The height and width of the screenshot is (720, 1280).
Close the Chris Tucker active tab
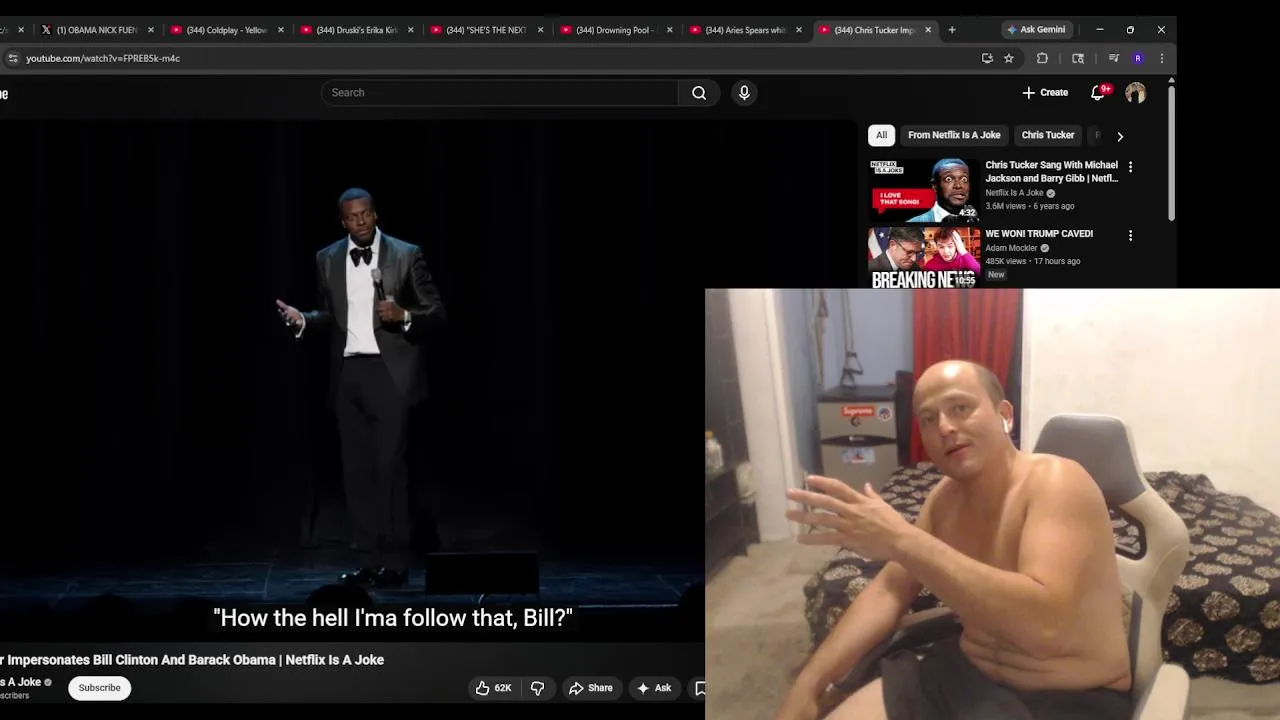point(928,30)
